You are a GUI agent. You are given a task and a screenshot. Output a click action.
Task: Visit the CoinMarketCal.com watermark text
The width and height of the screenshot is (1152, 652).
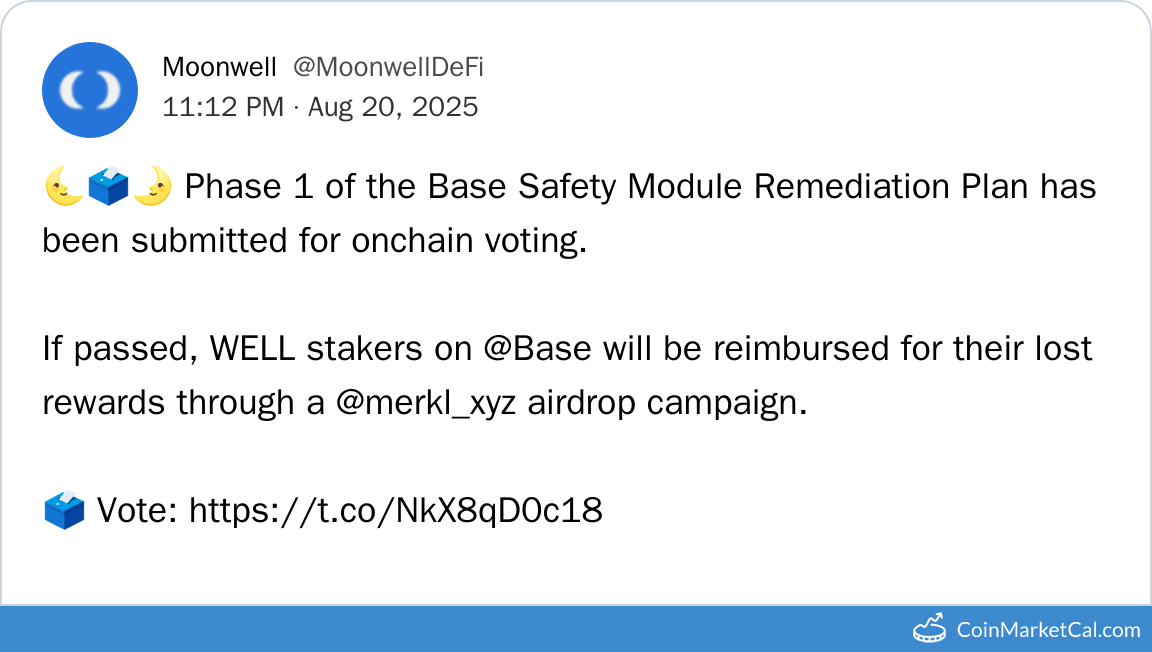(1048, 630)
